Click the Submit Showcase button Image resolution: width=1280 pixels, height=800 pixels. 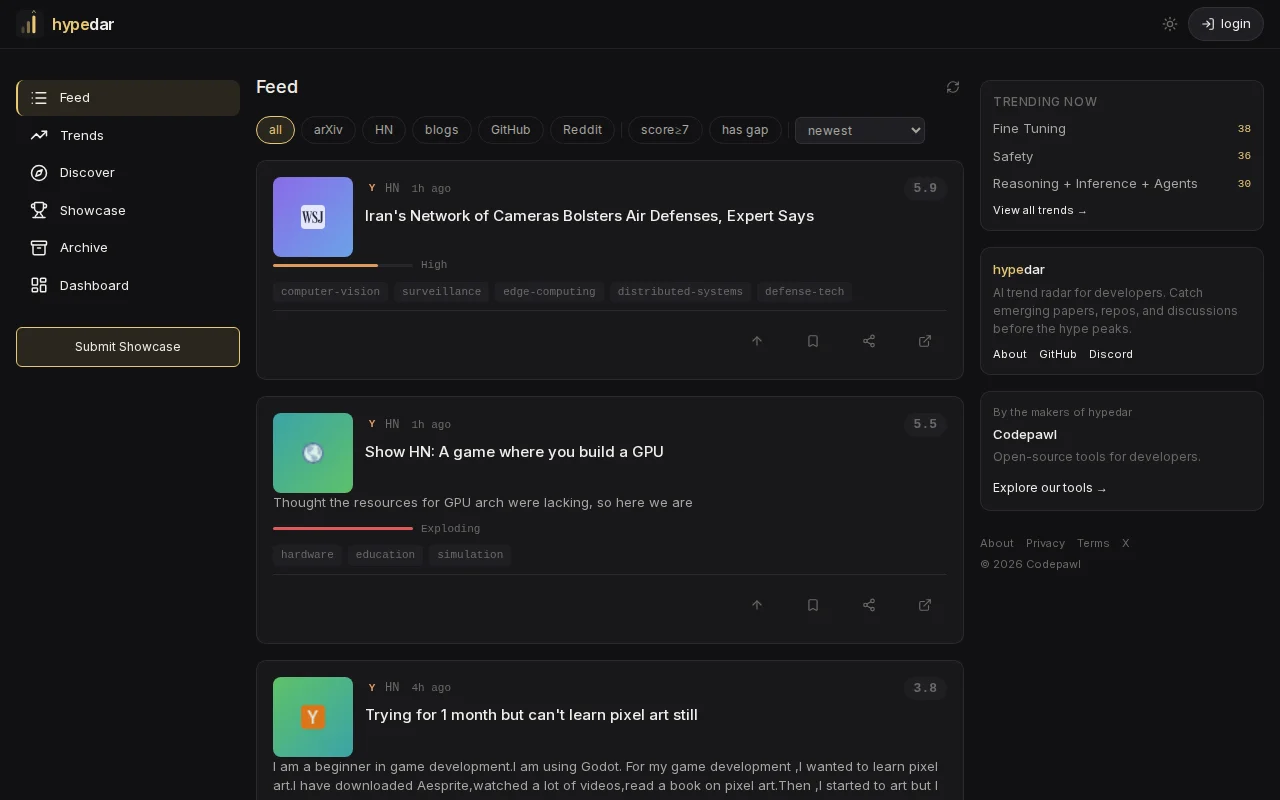point(128,347)
